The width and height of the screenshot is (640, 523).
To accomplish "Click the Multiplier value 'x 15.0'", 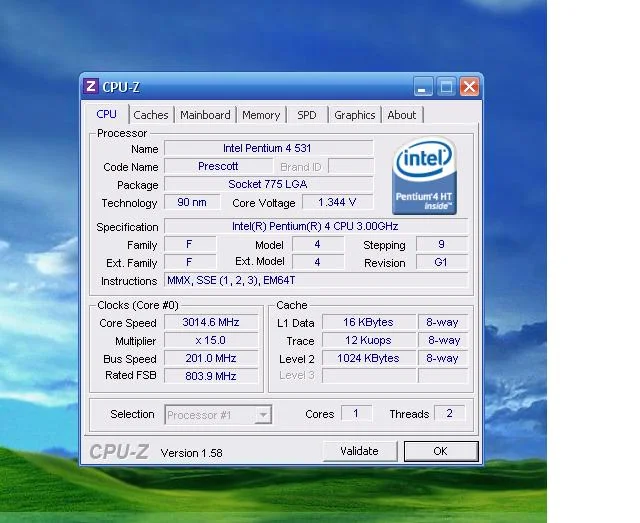I will [211, 340].
